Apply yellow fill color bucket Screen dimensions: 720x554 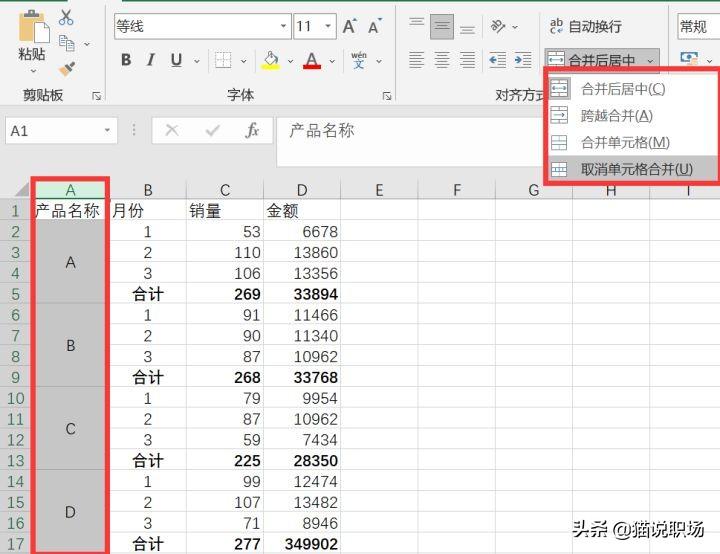pyautogui.click(x=271, y=60)
